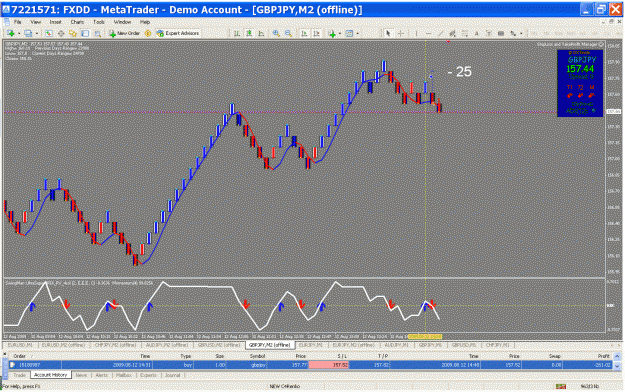Select the Horizontal Line drawing tool
The height and width of the screenshot is (392, 625).
click(428, 33)
